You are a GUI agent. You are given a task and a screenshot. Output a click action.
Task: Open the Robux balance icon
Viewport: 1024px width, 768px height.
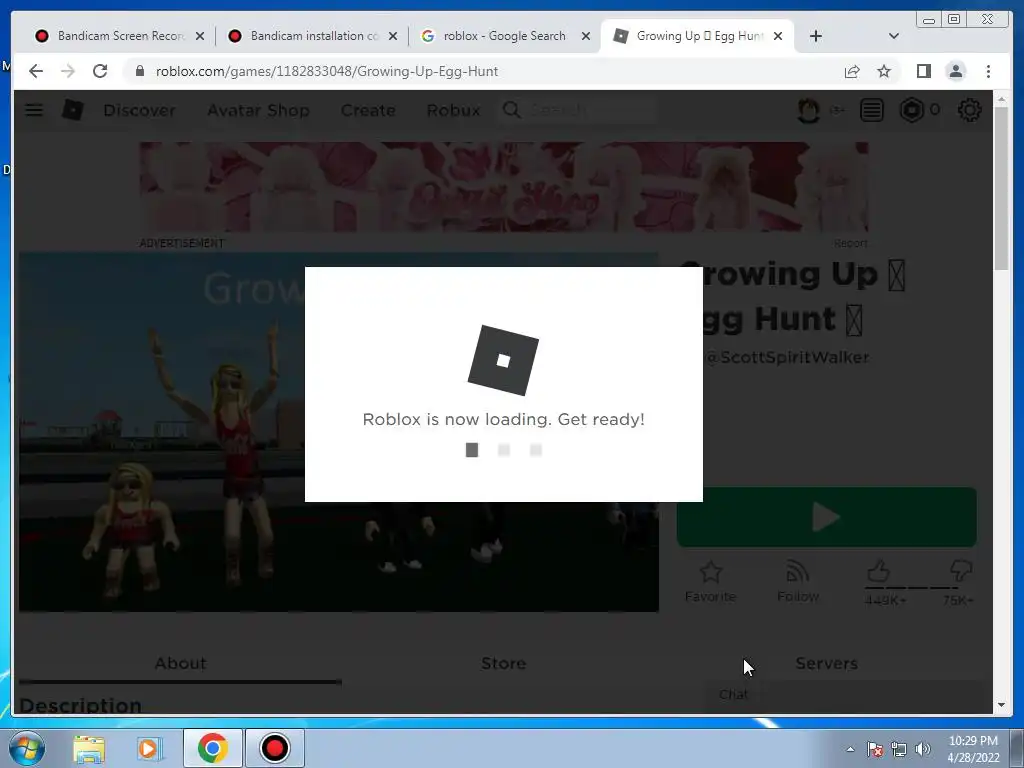pos(912,110)
